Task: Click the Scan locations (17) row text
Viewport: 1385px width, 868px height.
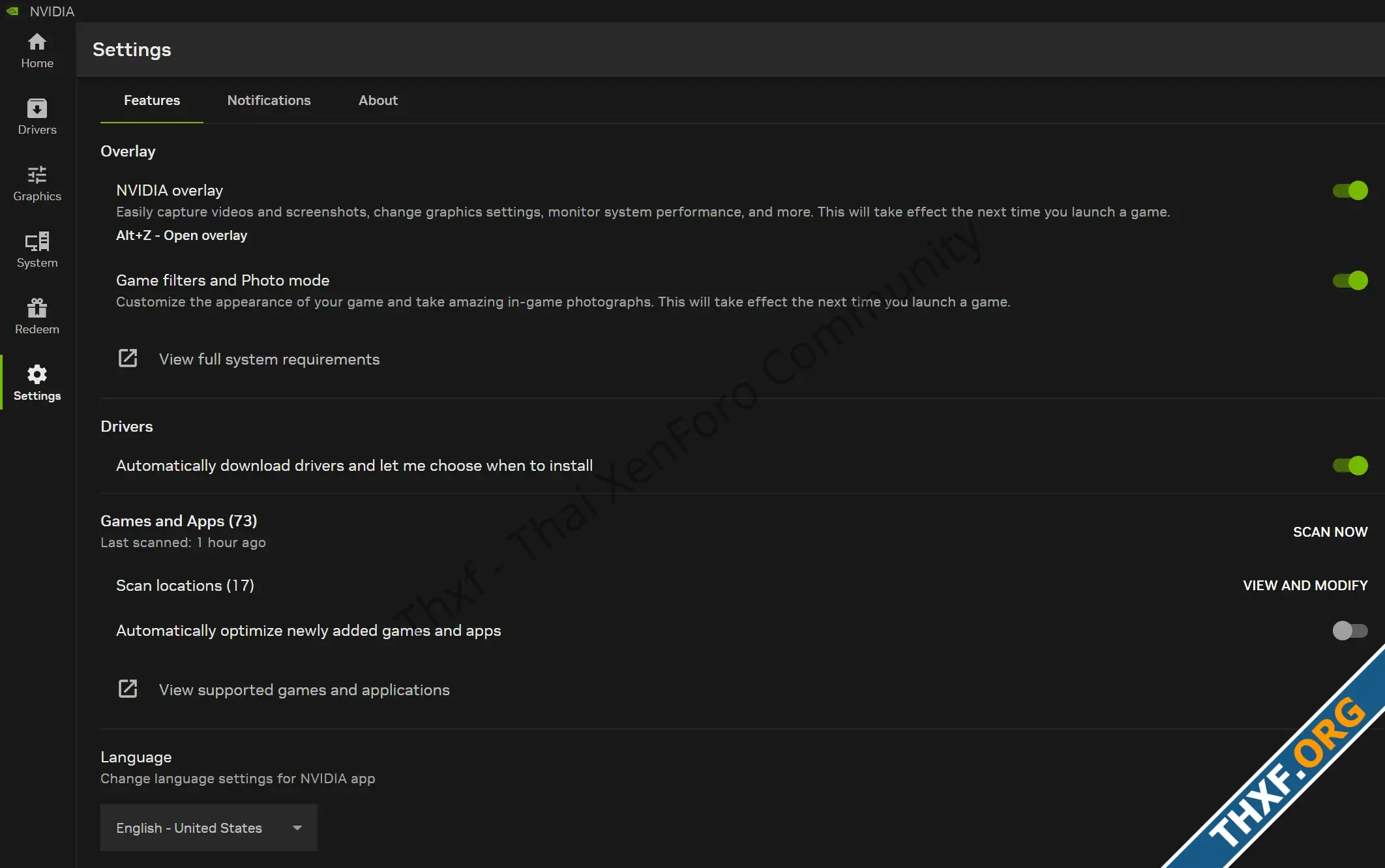Action: coord(185,586)
